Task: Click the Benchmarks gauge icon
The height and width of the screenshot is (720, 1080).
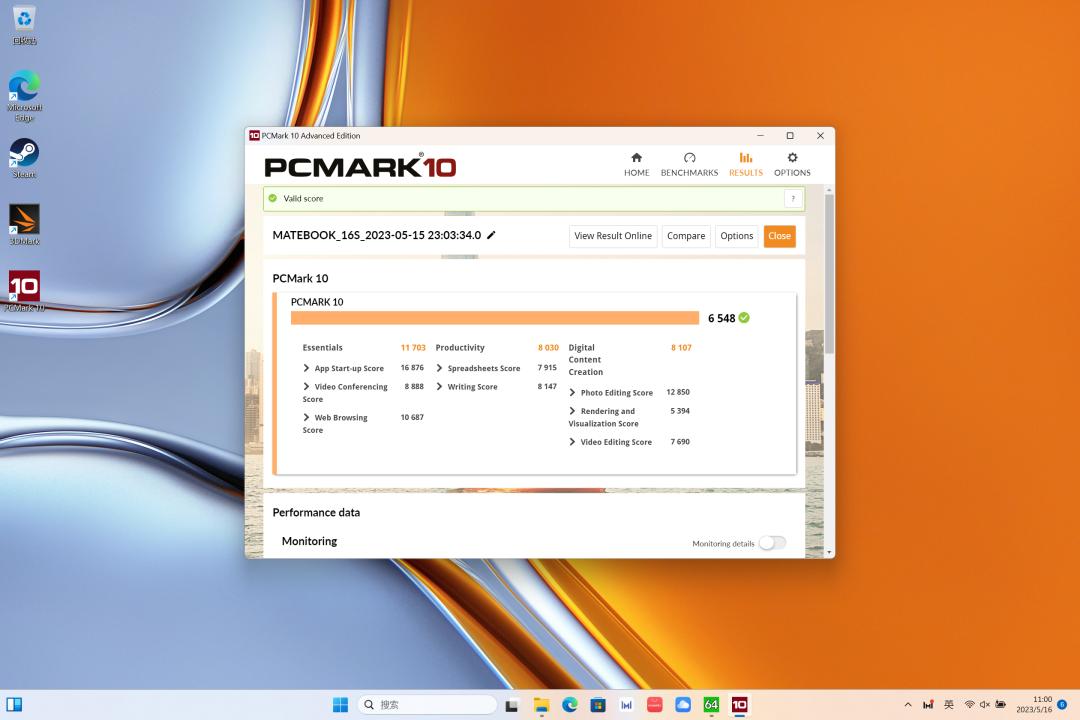Action: (x=689, y=163)
